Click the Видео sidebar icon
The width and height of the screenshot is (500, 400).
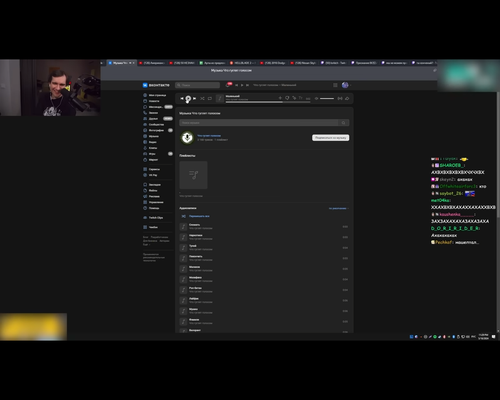(x=145, y=142)
